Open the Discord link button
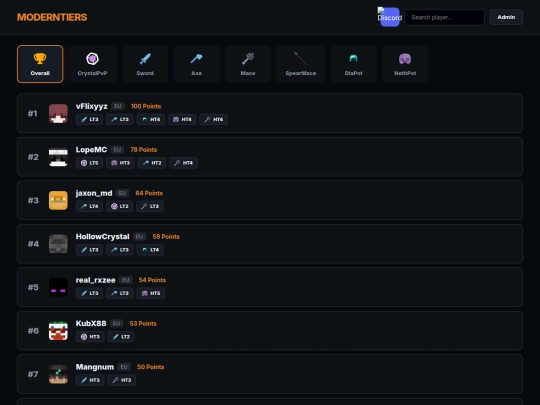The image size is (540, 405). (x=390, y=17)
